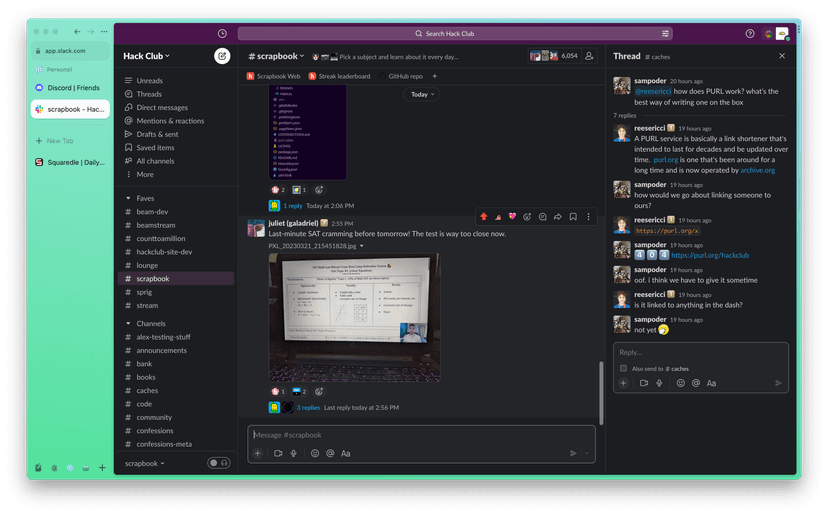Forward juliet's message with the share arrow
The image size is (828, 515).
pyautogui.click(x=558, y=216)
